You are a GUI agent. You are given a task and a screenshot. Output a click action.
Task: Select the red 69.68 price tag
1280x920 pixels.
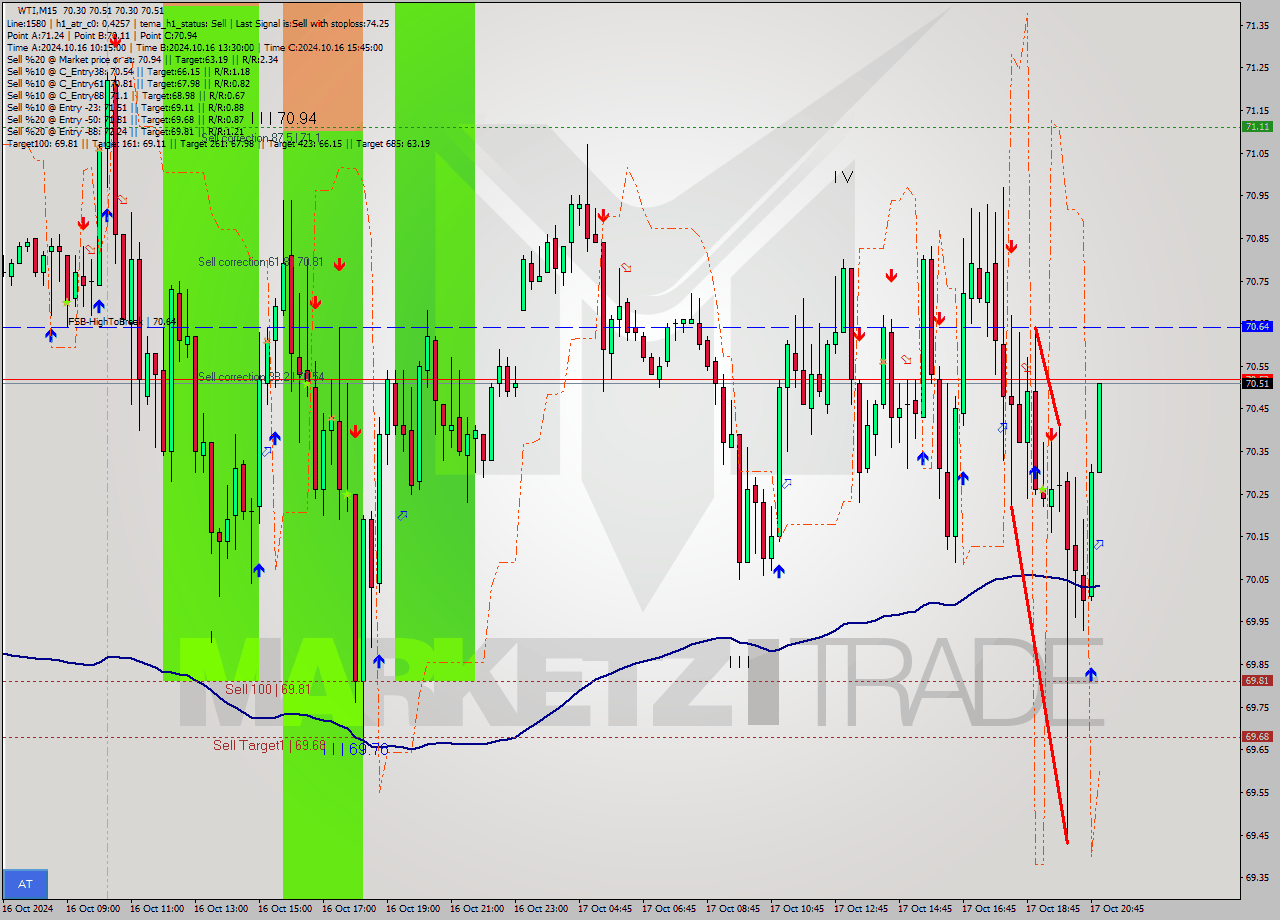click(x=1257, y=736)
